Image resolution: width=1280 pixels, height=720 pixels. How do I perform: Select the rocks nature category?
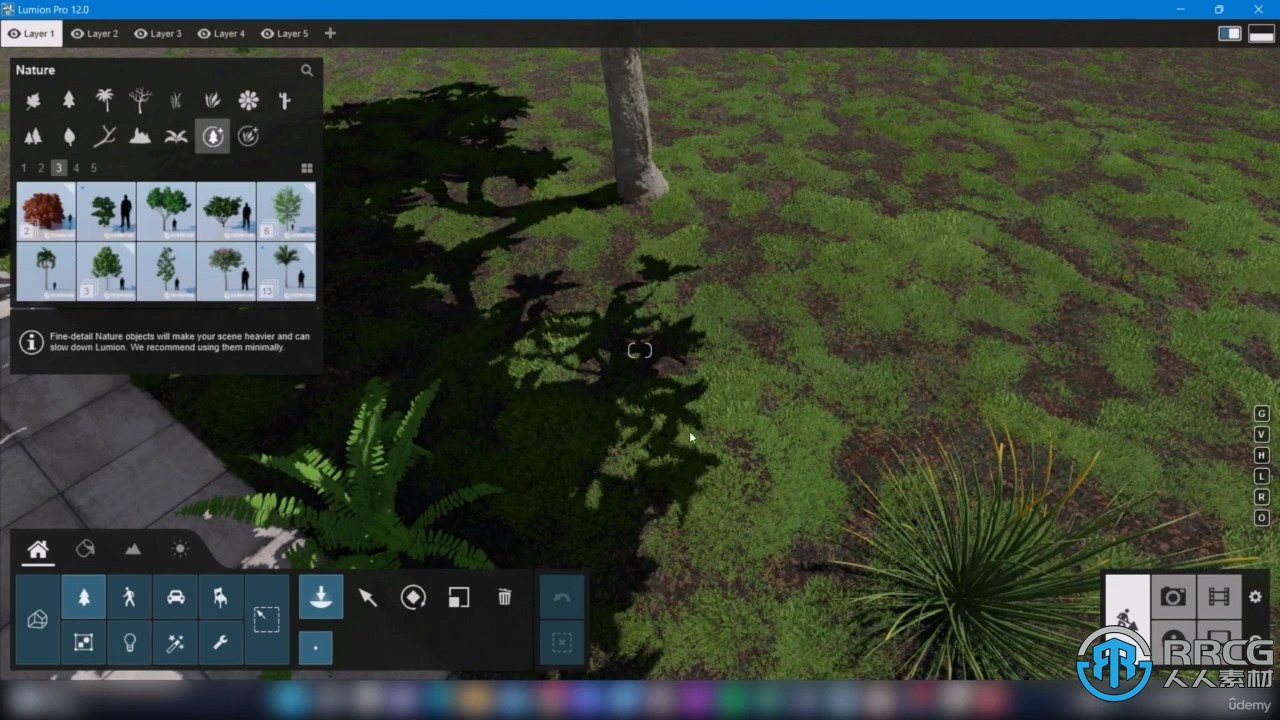click(140, 136)
